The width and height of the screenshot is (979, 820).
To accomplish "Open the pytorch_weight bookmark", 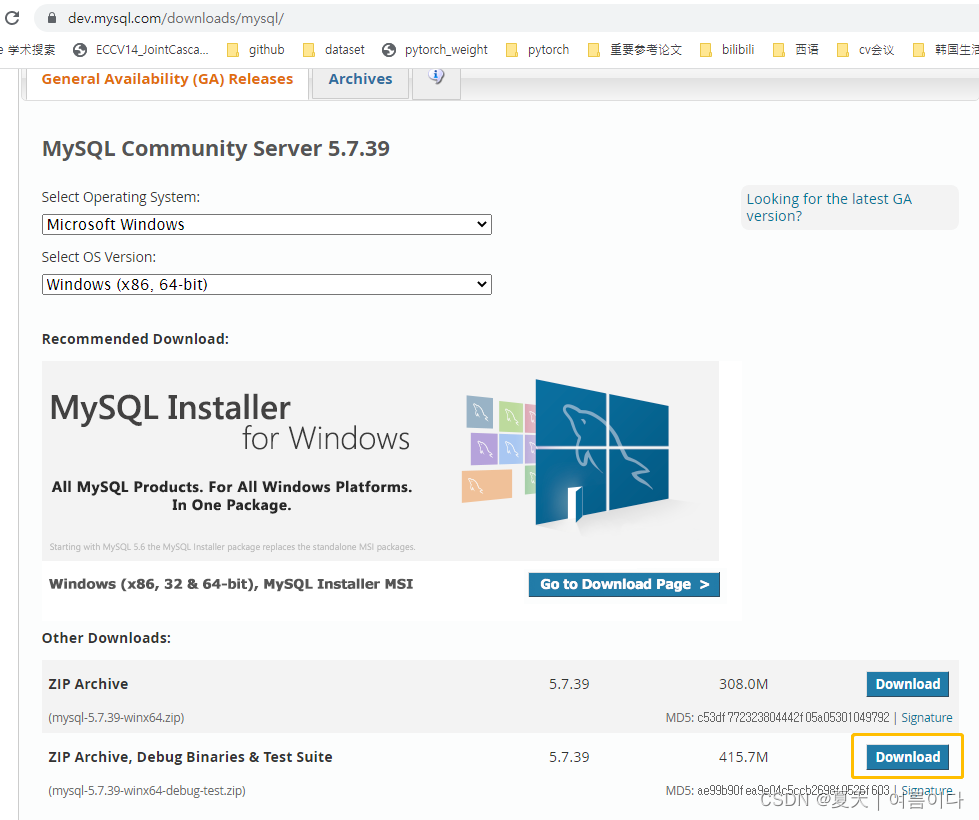I will [x=446, y=48].
